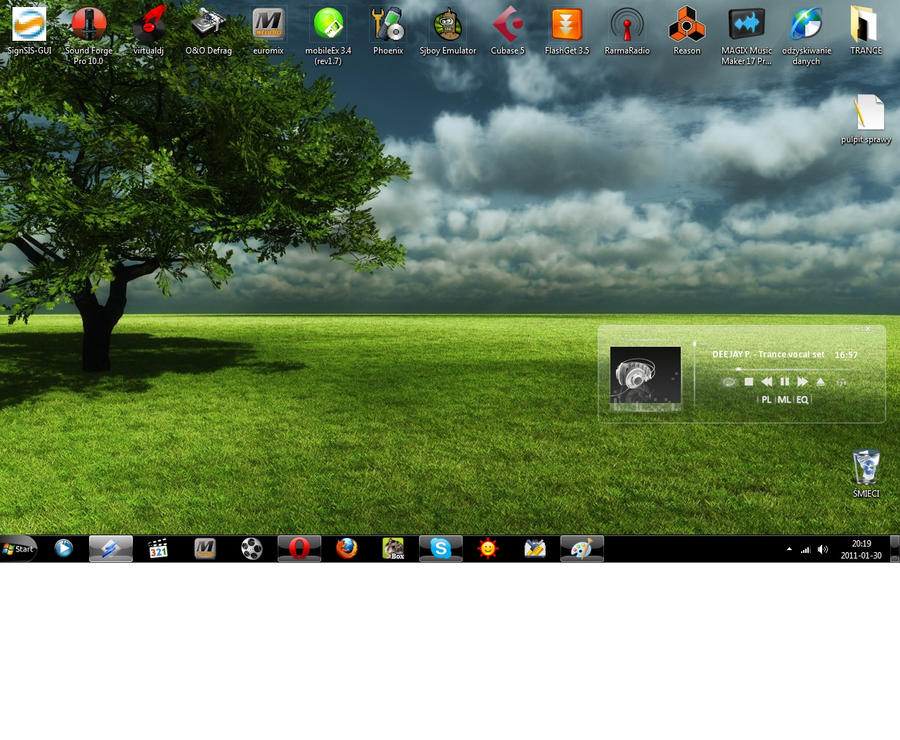Toggle the ML media library panel
The width and height of the screenshot is (900, 740).
click(784, 400)
